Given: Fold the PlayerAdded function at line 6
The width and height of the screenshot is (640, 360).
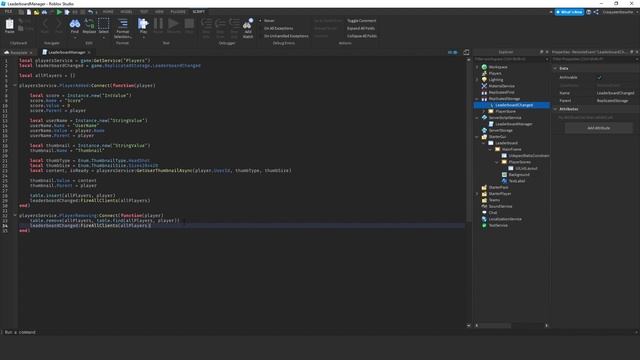Looking at the screenshot, I should [15, 86].
